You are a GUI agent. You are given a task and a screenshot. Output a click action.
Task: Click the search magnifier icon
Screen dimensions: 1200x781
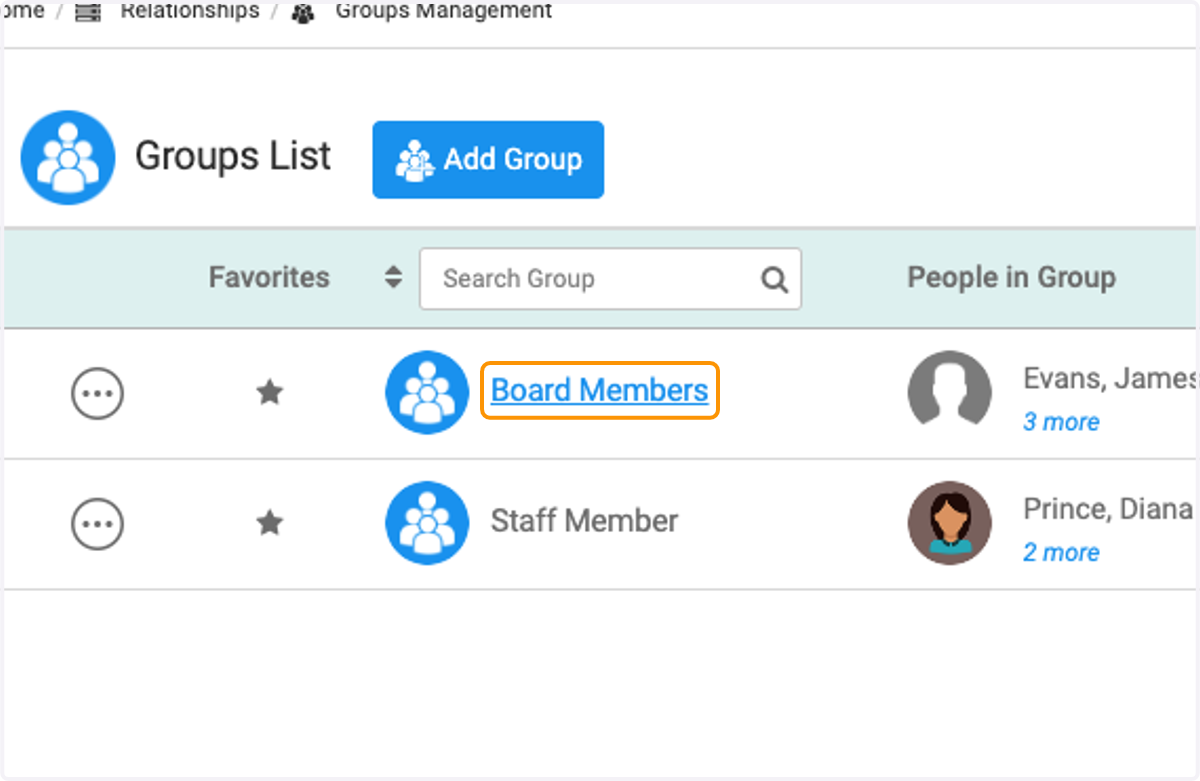point(774,279)
